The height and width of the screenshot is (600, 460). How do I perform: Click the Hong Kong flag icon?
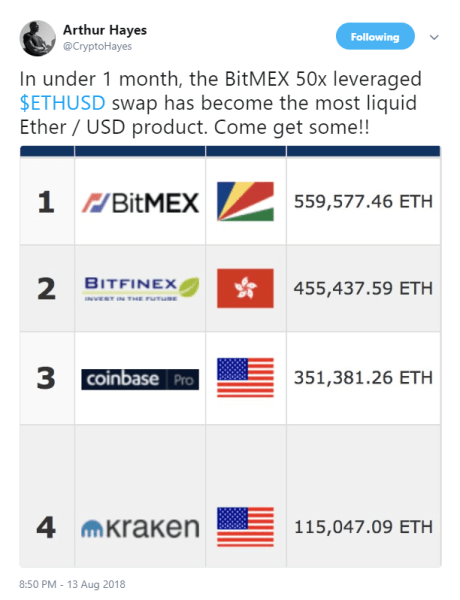245,288
